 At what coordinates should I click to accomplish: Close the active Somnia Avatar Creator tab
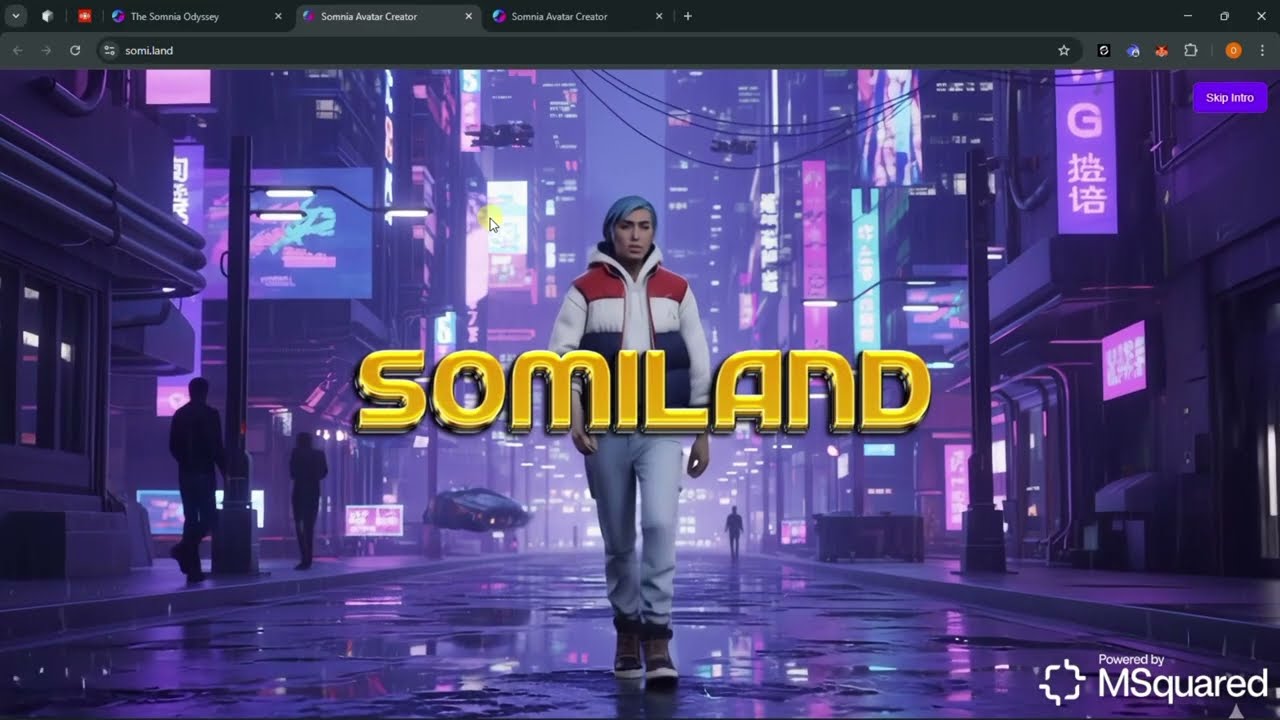pos(468,16)
